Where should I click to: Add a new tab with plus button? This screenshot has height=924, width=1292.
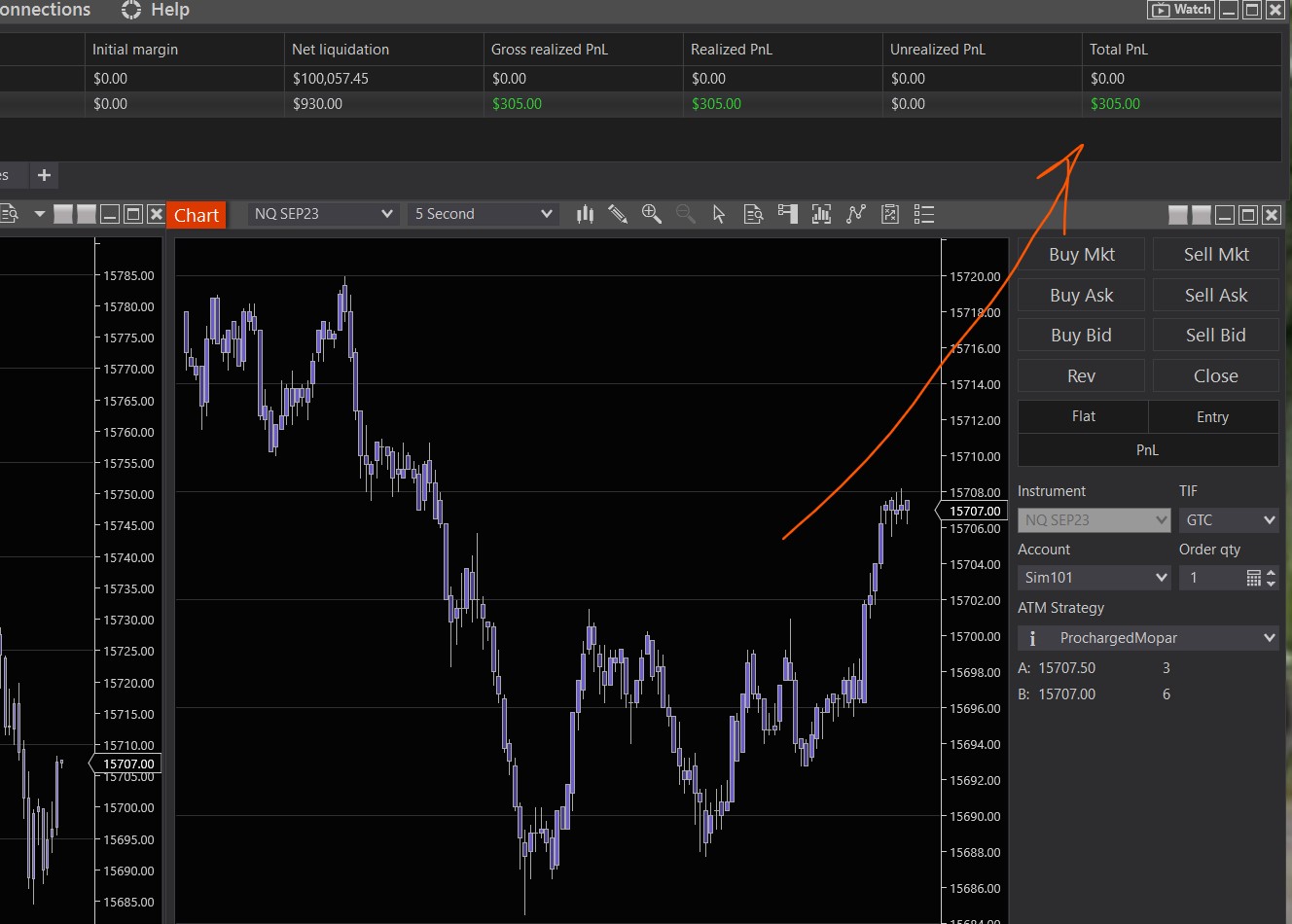pyautogui.click(x=44, y=175)
